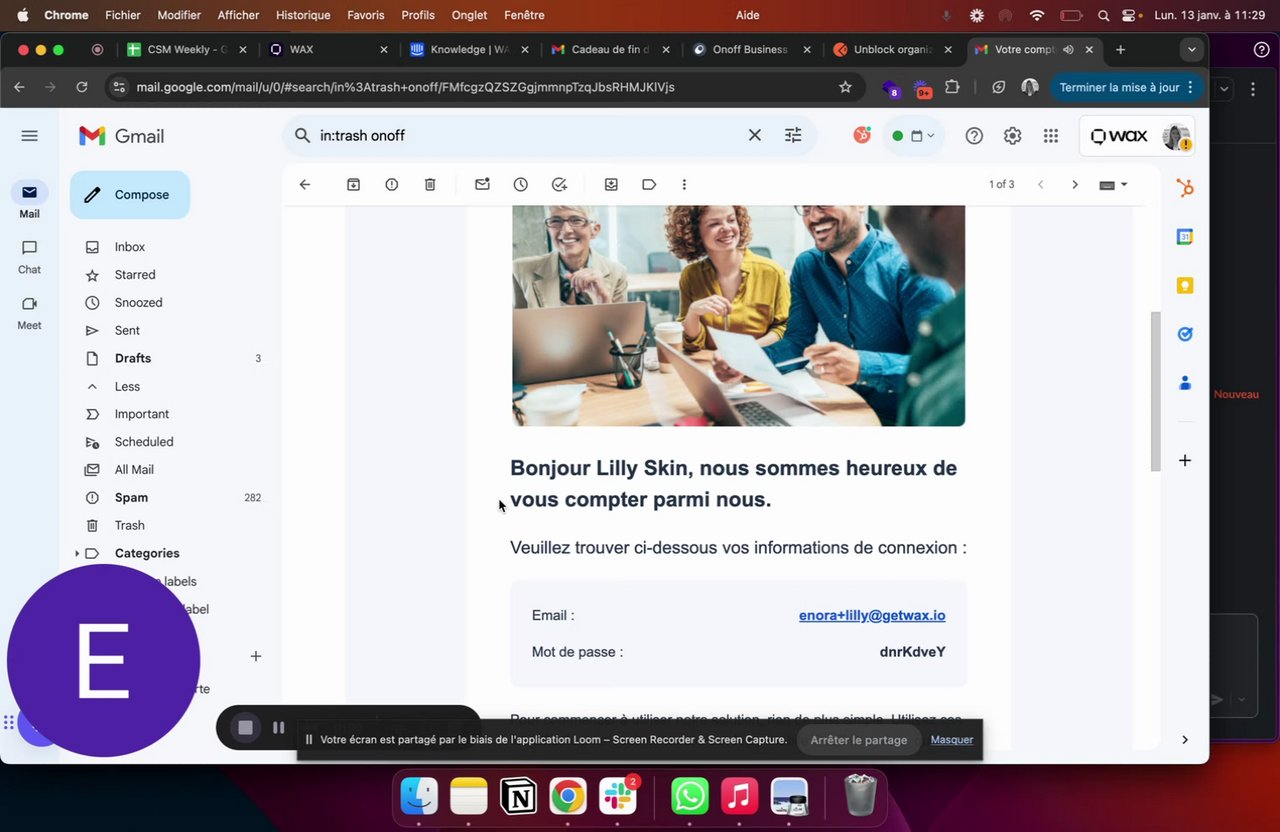
Task: Show search options filter icon
Action: click(793, 135)
